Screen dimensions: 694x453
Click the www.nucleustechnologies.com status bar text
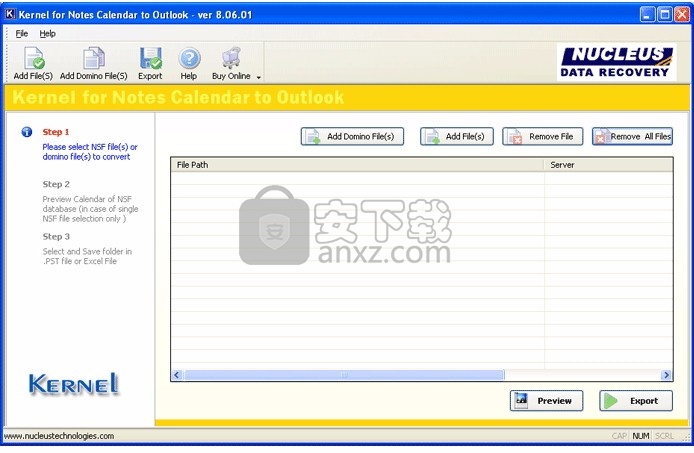pyautogui.click(x=59, y=436)
